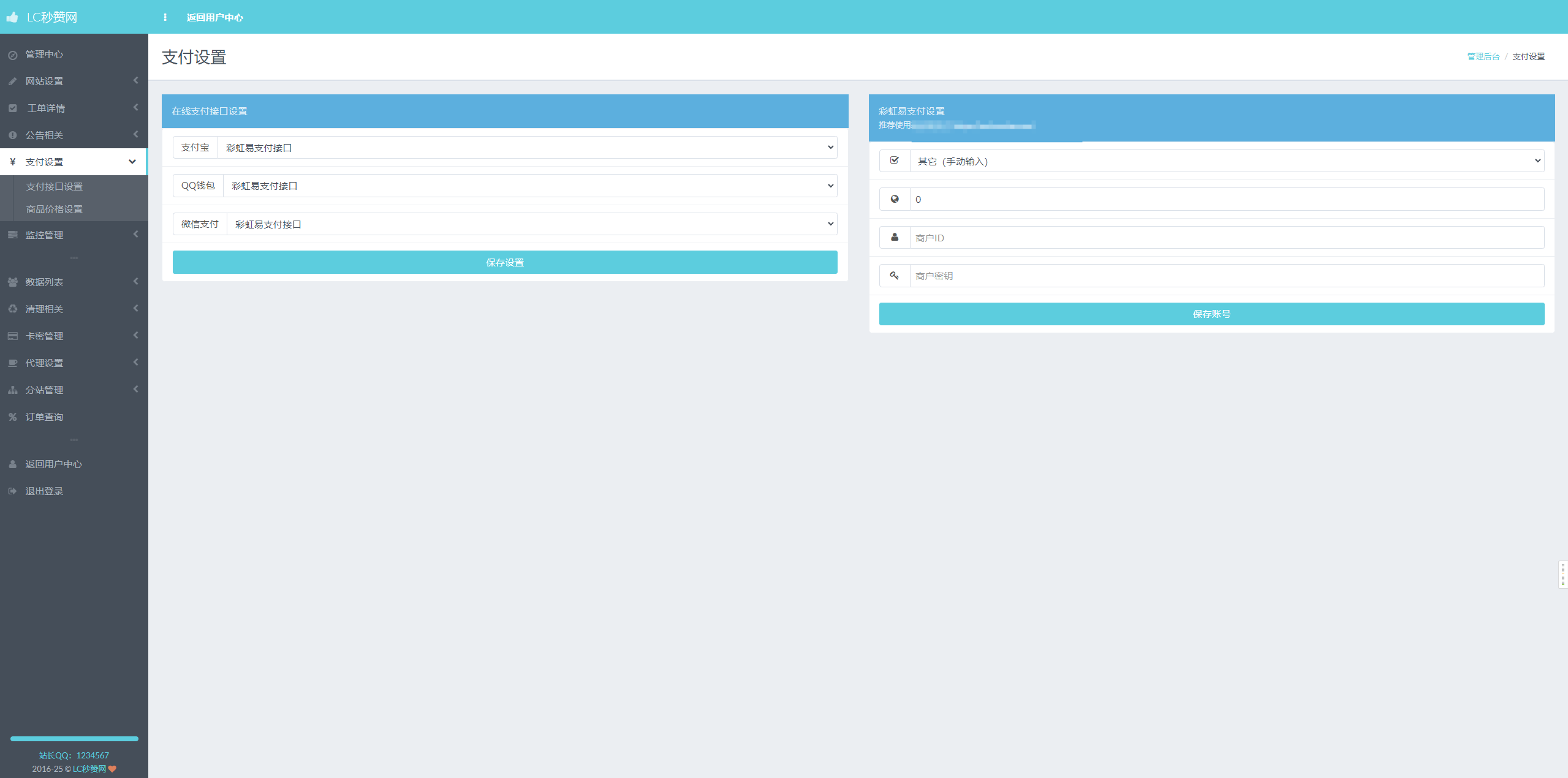Click the 商户ID input field
The height and width of the screenshot is (778, 1568).
point(1227,238)
